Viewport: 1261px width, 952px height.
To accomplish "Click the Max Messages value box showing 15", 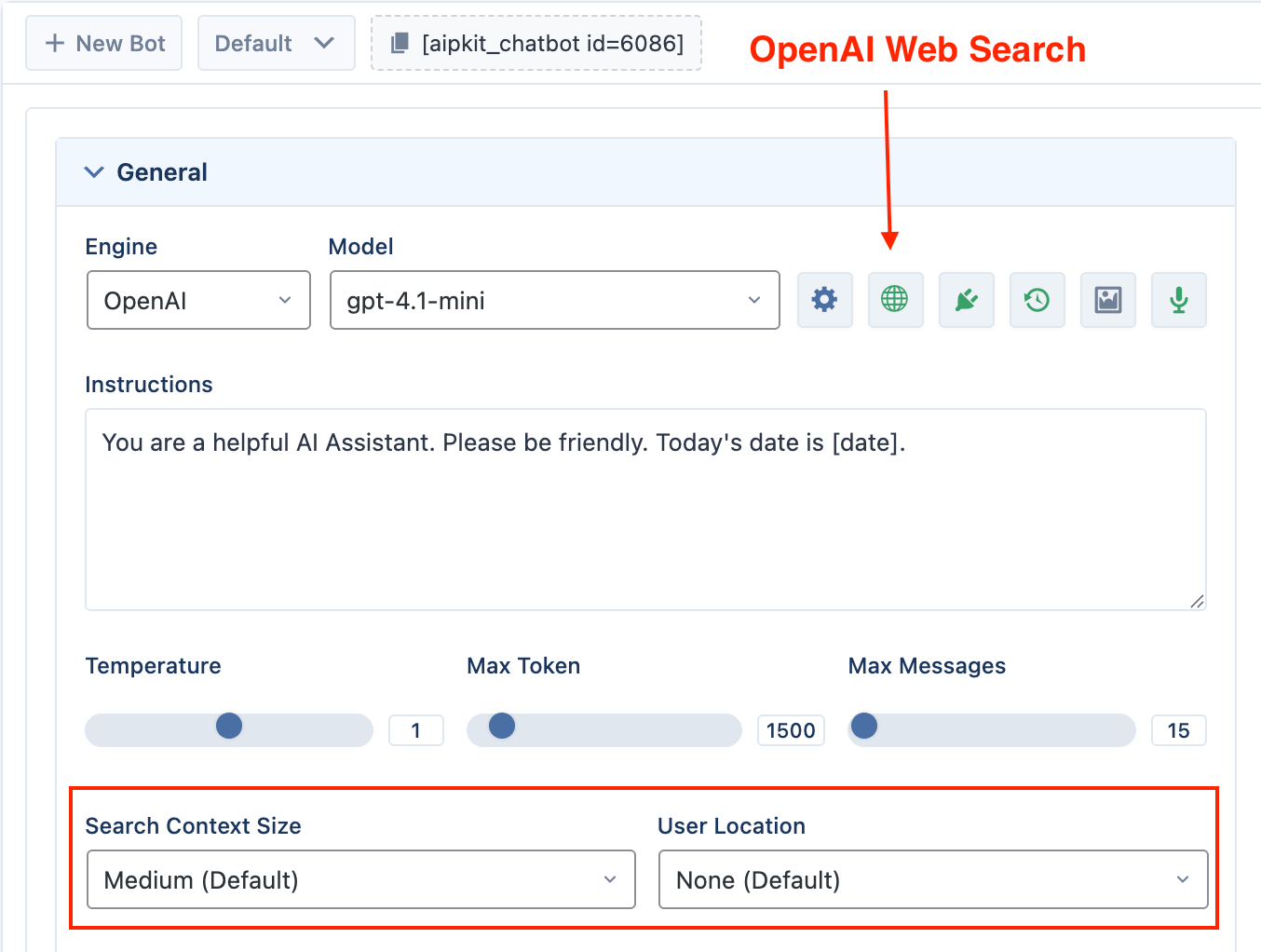I will [1179, 730].
